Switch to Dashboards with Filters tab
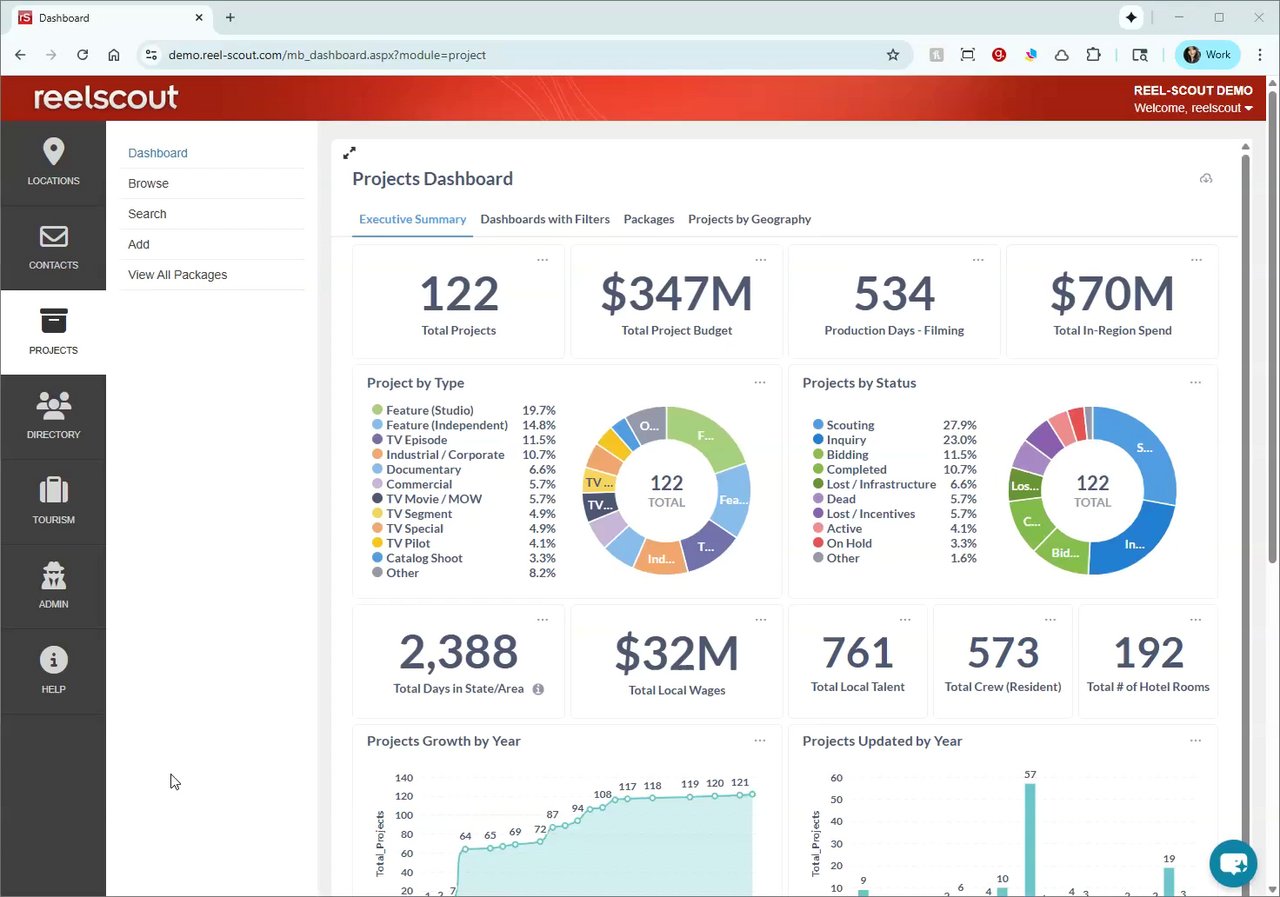The image size is (1280, 897). [545, 219]
